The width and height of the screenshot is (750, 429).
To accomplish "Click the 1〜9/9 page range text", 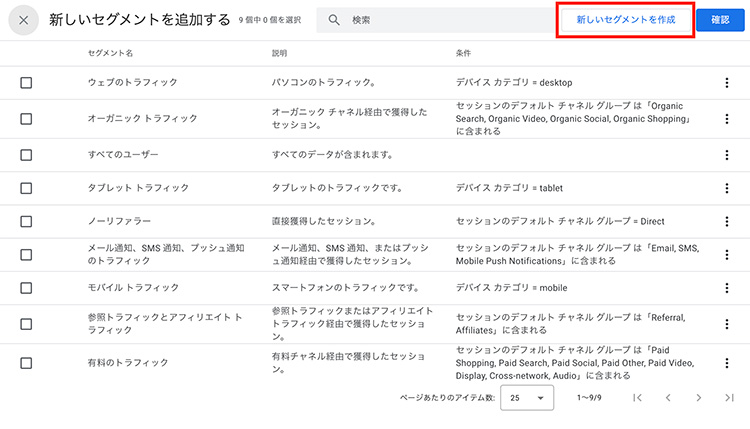I will click(589, 397).
